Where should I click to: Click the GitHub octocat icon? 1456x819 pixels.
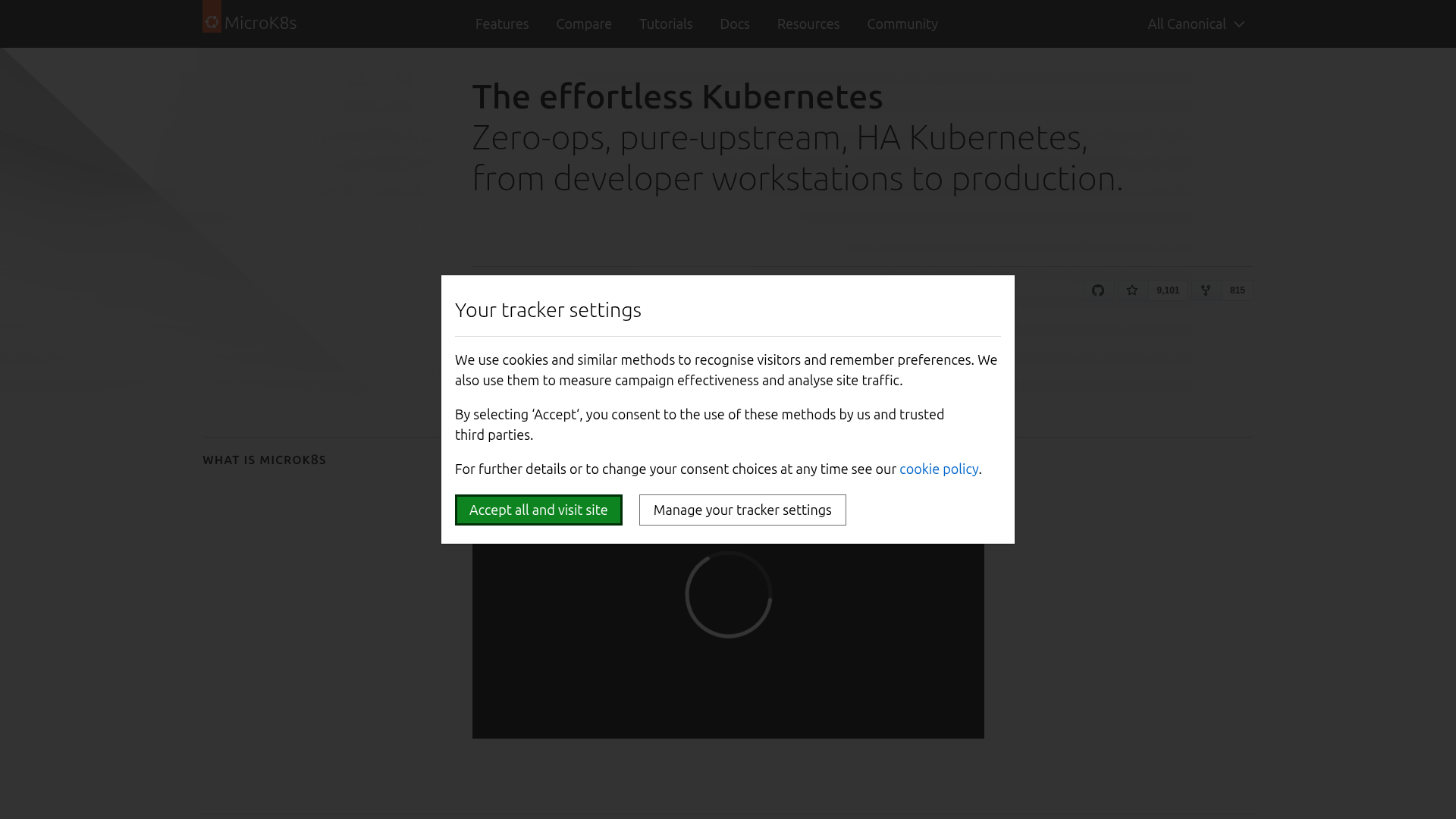1097,290
